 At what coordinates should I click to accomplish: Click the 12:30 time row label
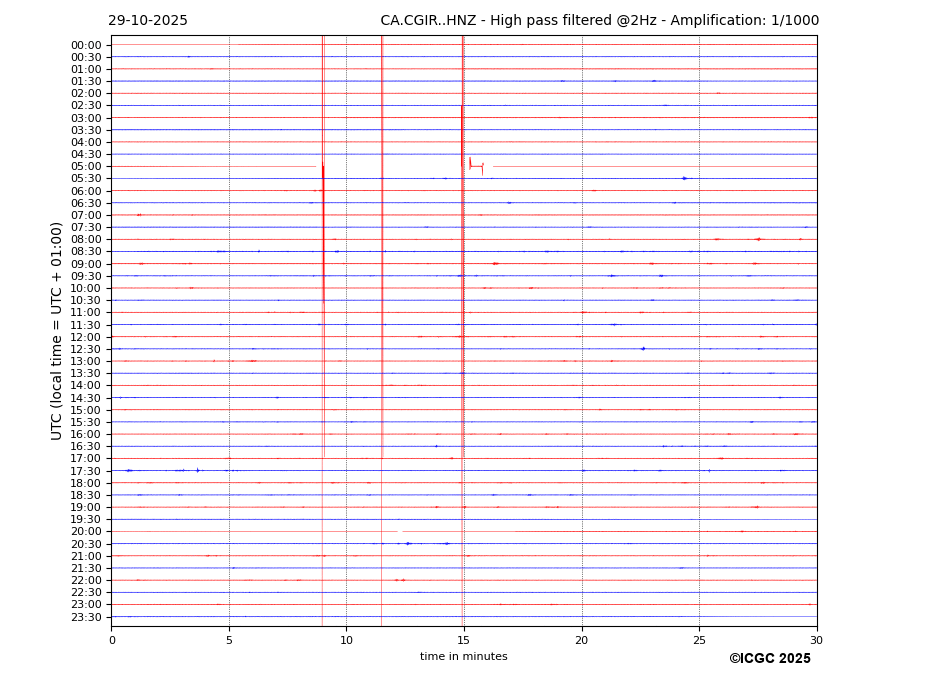click(x=86, y=349)
